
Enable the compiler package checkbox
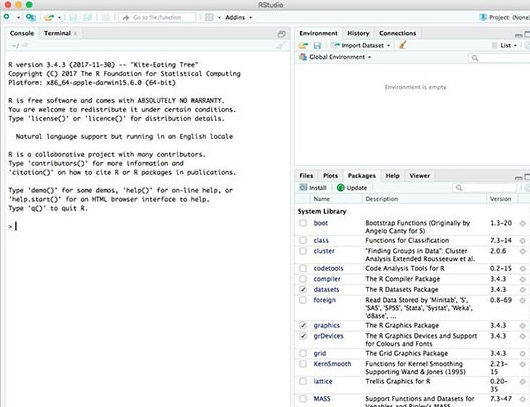point(303,279)
